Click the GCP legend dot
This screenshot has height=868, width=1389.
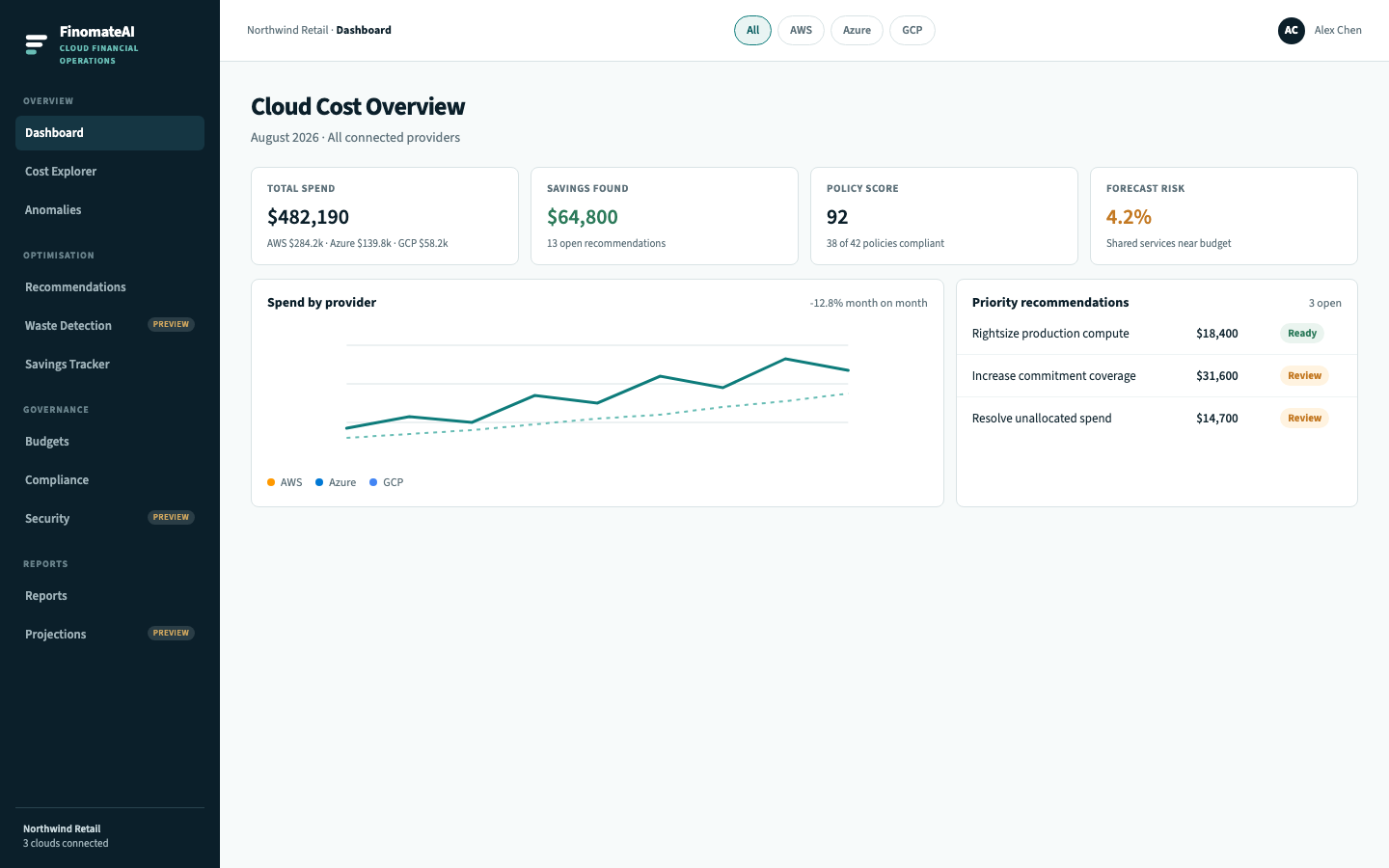tap(373, 482)
